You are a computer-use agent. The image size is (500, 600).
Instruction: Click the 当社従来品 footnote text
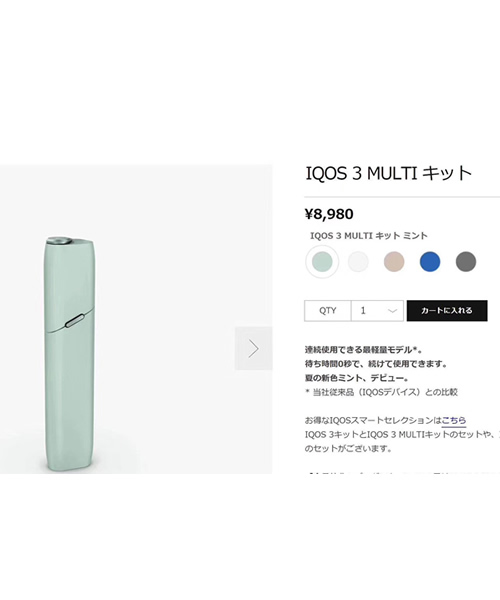tap(381, 392)
